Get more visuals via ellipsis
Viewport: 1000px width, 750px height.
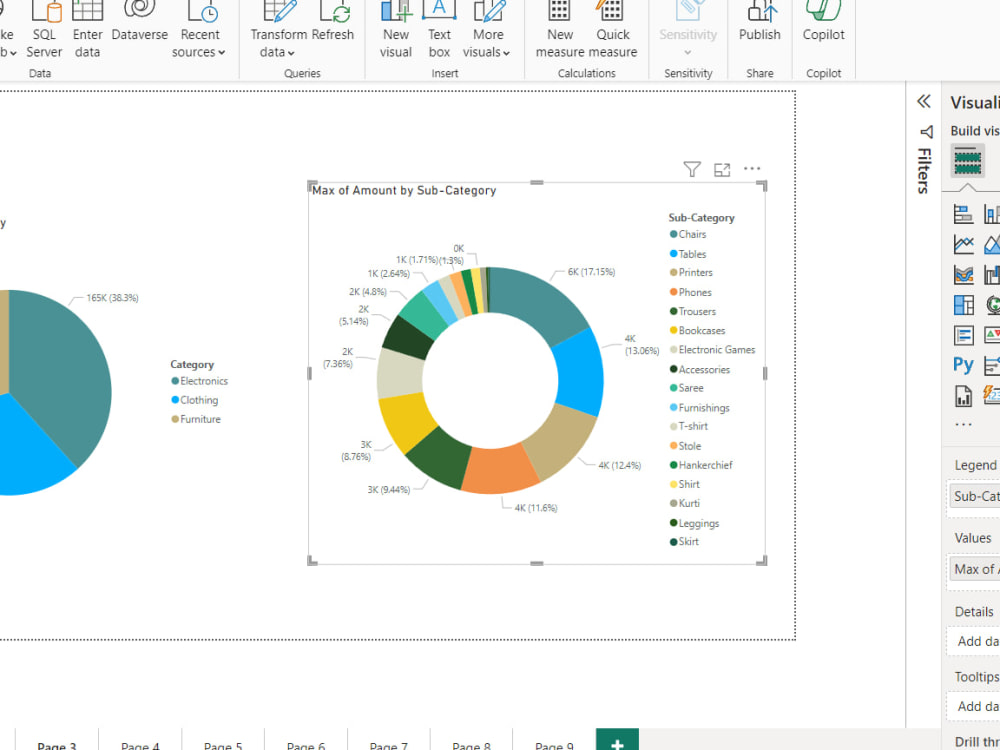coord(963,424)
